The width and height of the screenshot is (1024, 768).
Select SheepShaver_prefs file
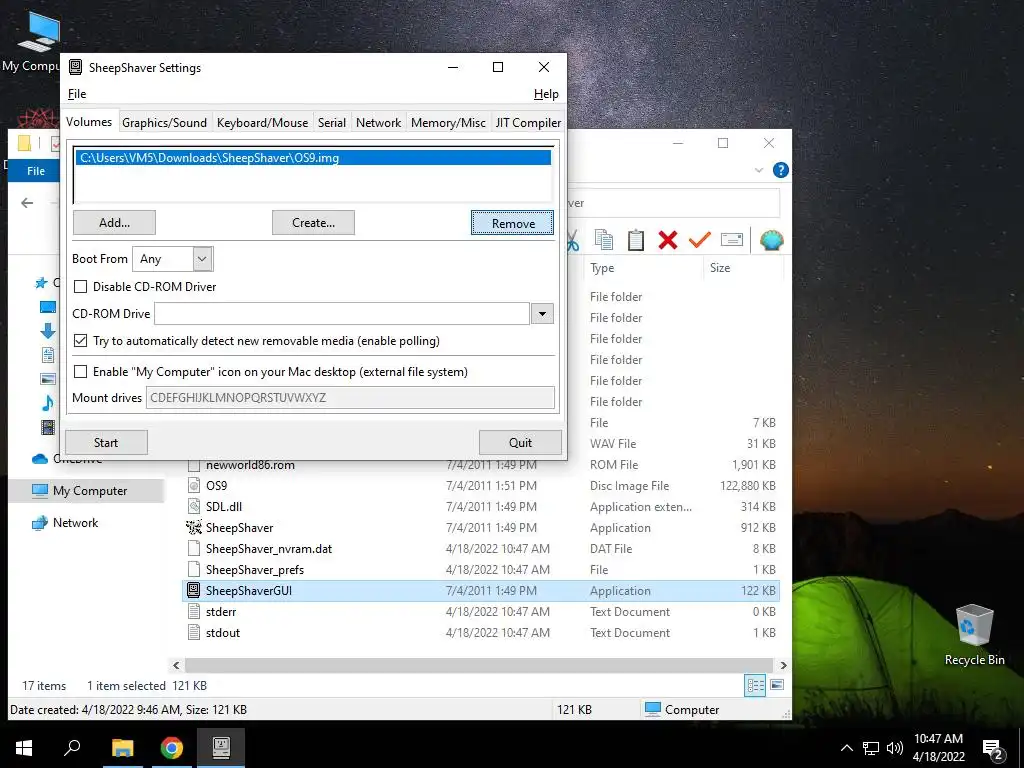click(x=255, y=570)
